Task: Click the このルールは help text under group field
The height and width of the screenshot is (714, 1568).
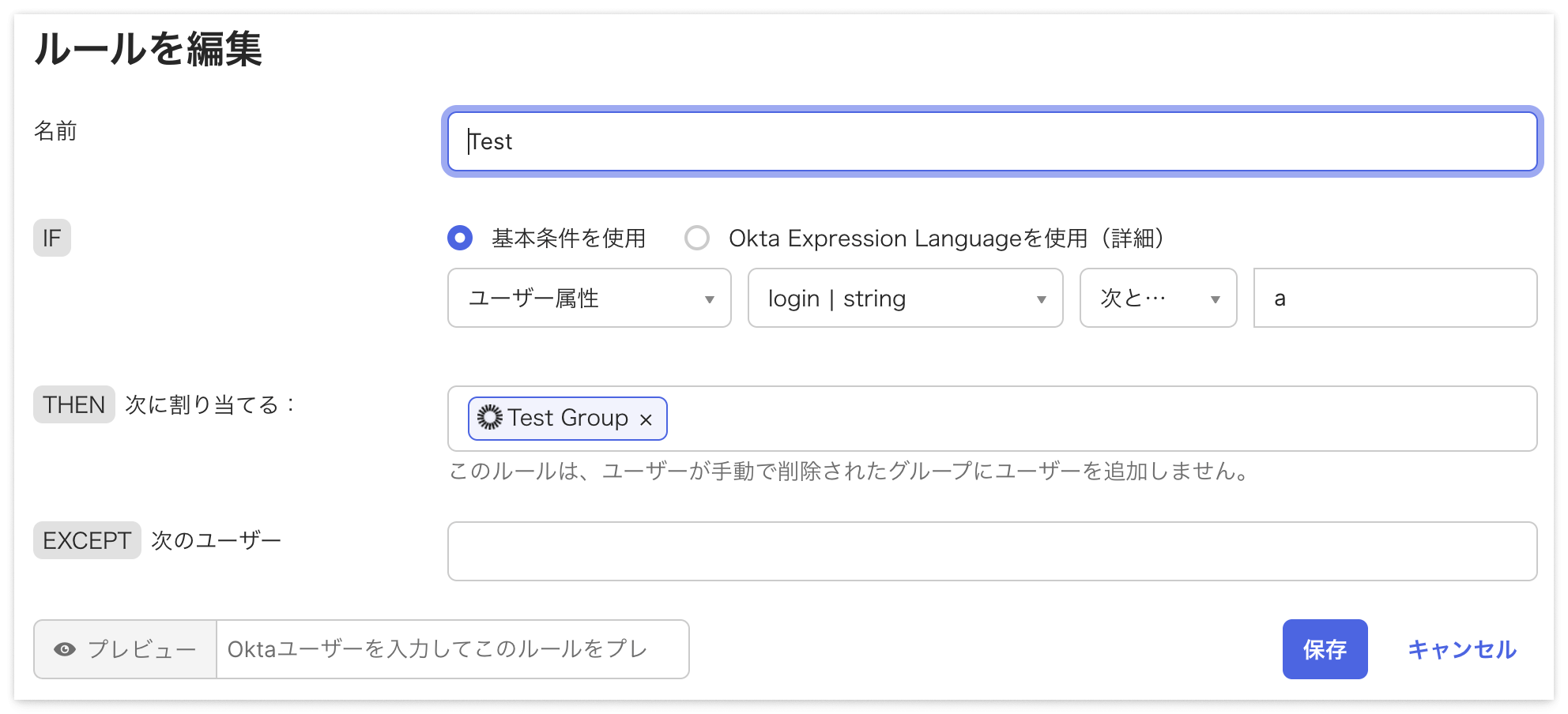Action: [850, 471]
